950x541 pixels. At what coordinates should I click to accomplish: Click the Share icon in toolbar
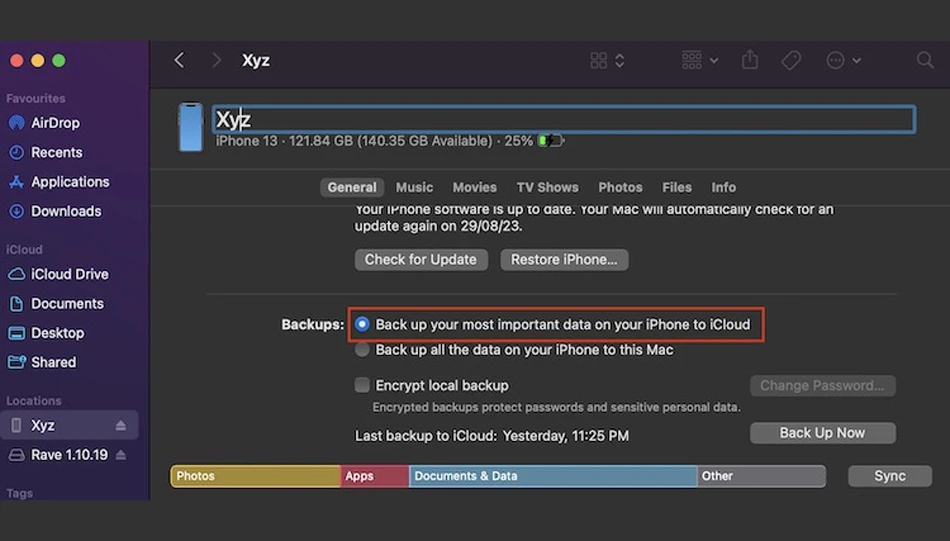pyautogui.click(x=750, y=60)
